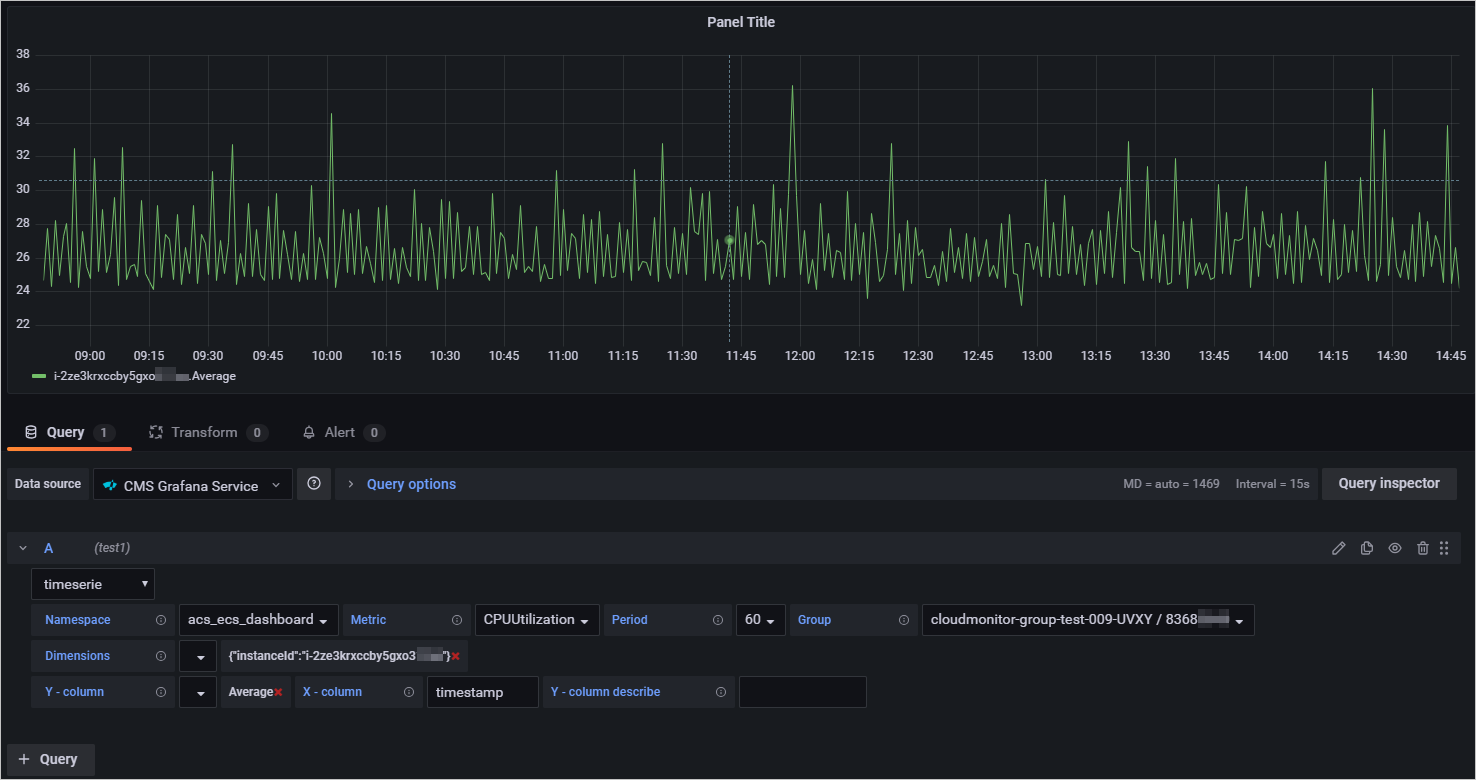Viewport: 1476px width, 780px height.
Task: Open the Metric dropdown showing CPUUtilization
Action: coord(536,619)
